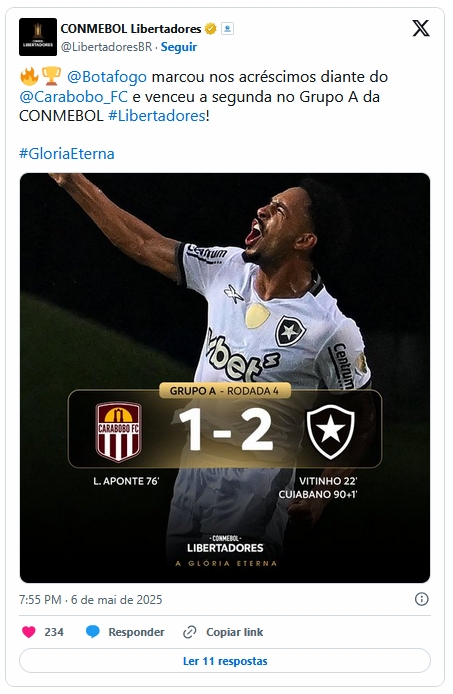
Task: Follow the account via Seguir
Action: 179,47
